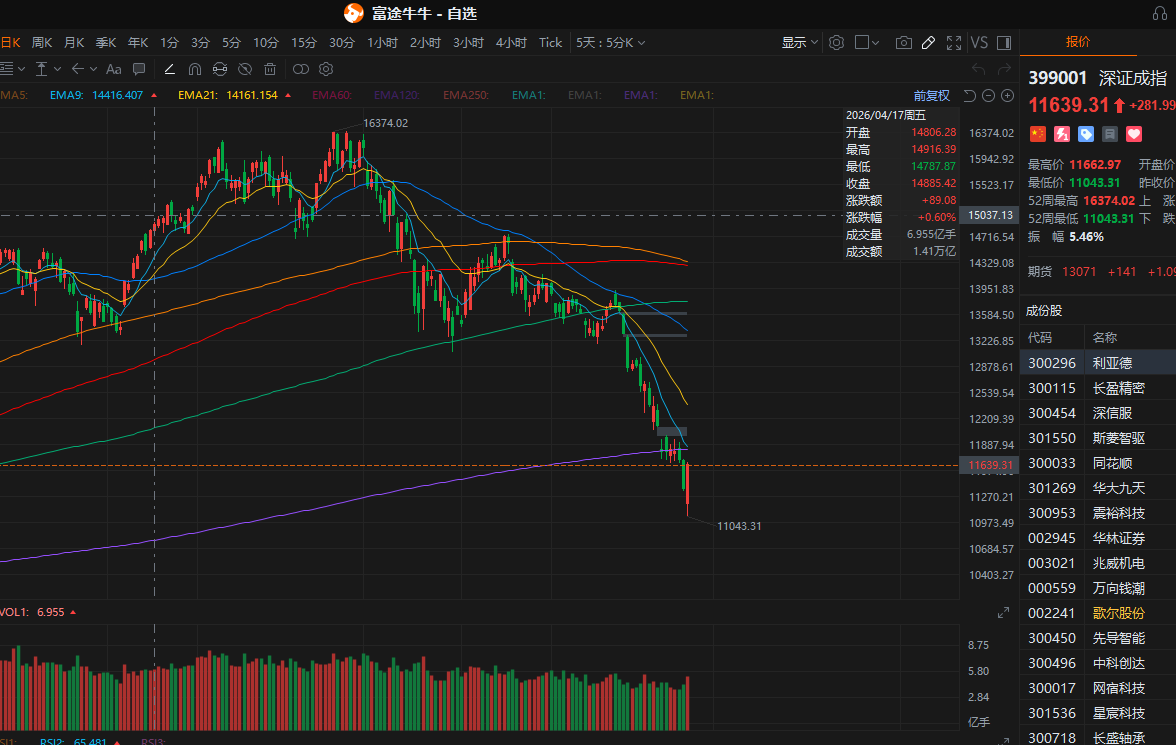1176x745 pixels.
Task: Select the trend line drawing tool
Action: [x=170, y=69]
